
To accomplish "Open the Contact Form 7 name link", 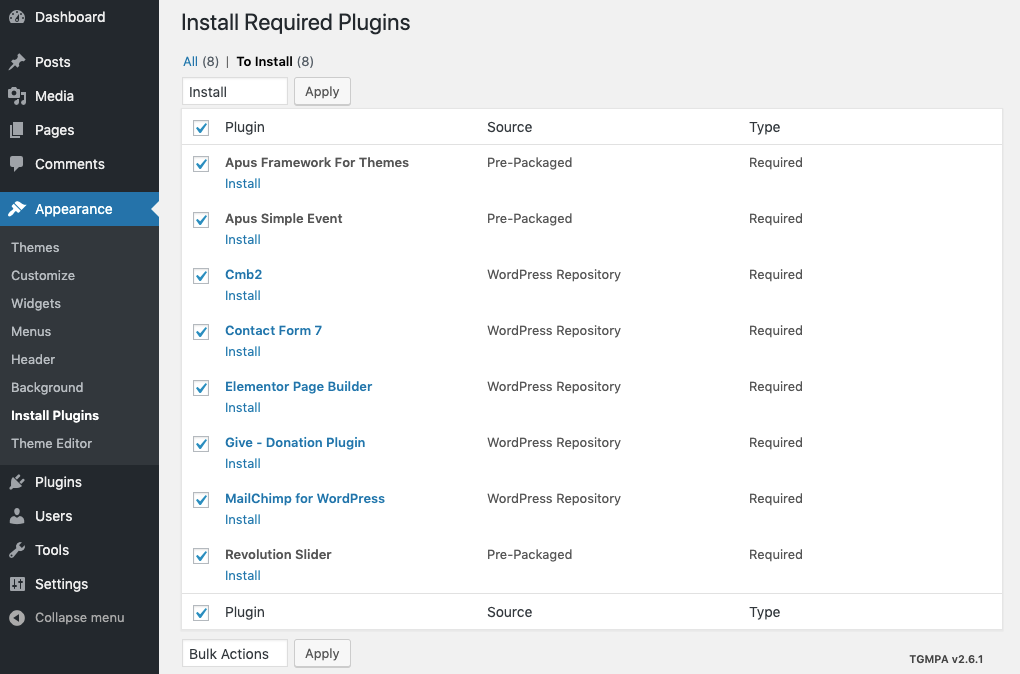I will tap(273, 330).
